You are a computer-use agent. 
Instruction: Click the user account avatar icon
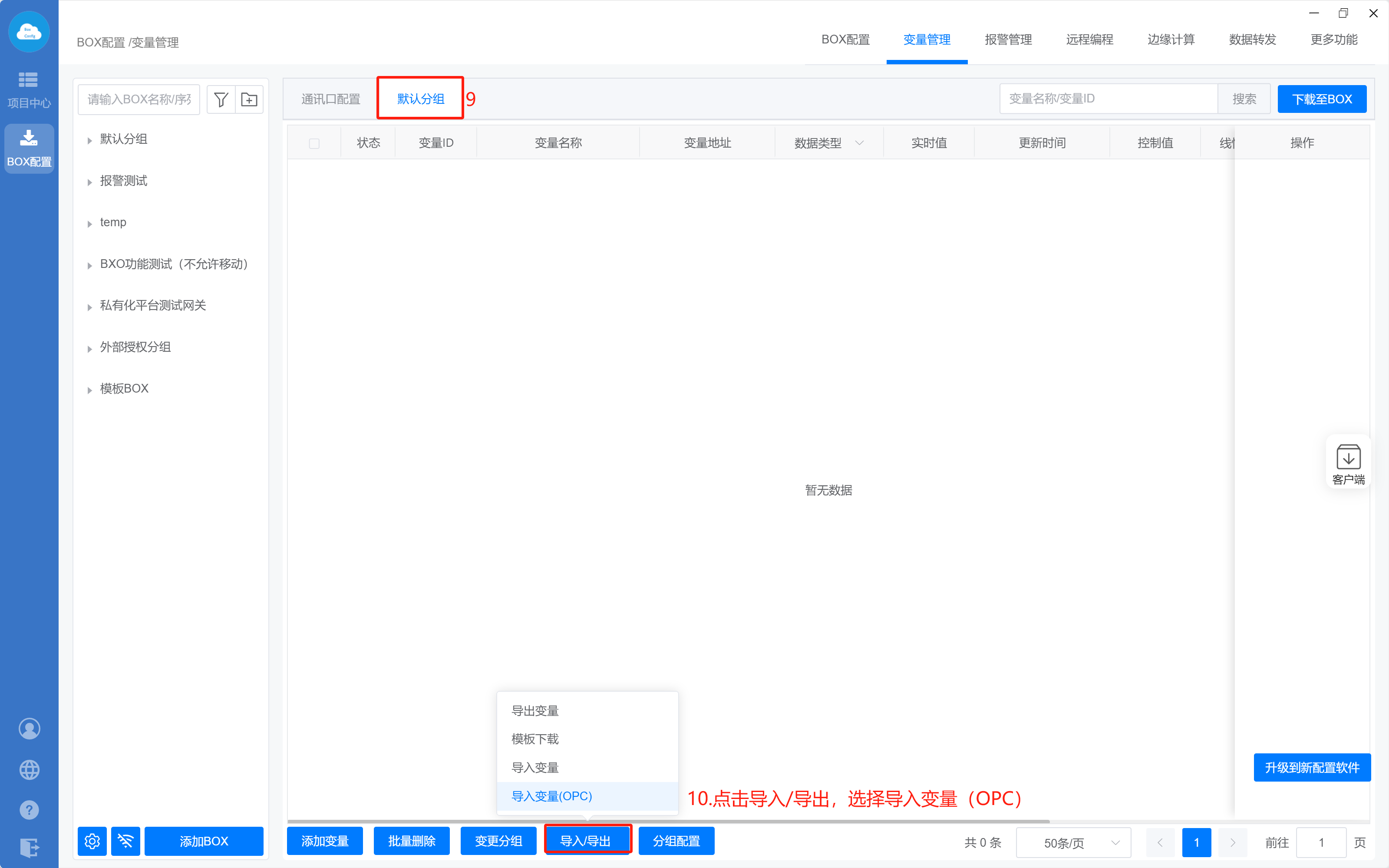29,729
